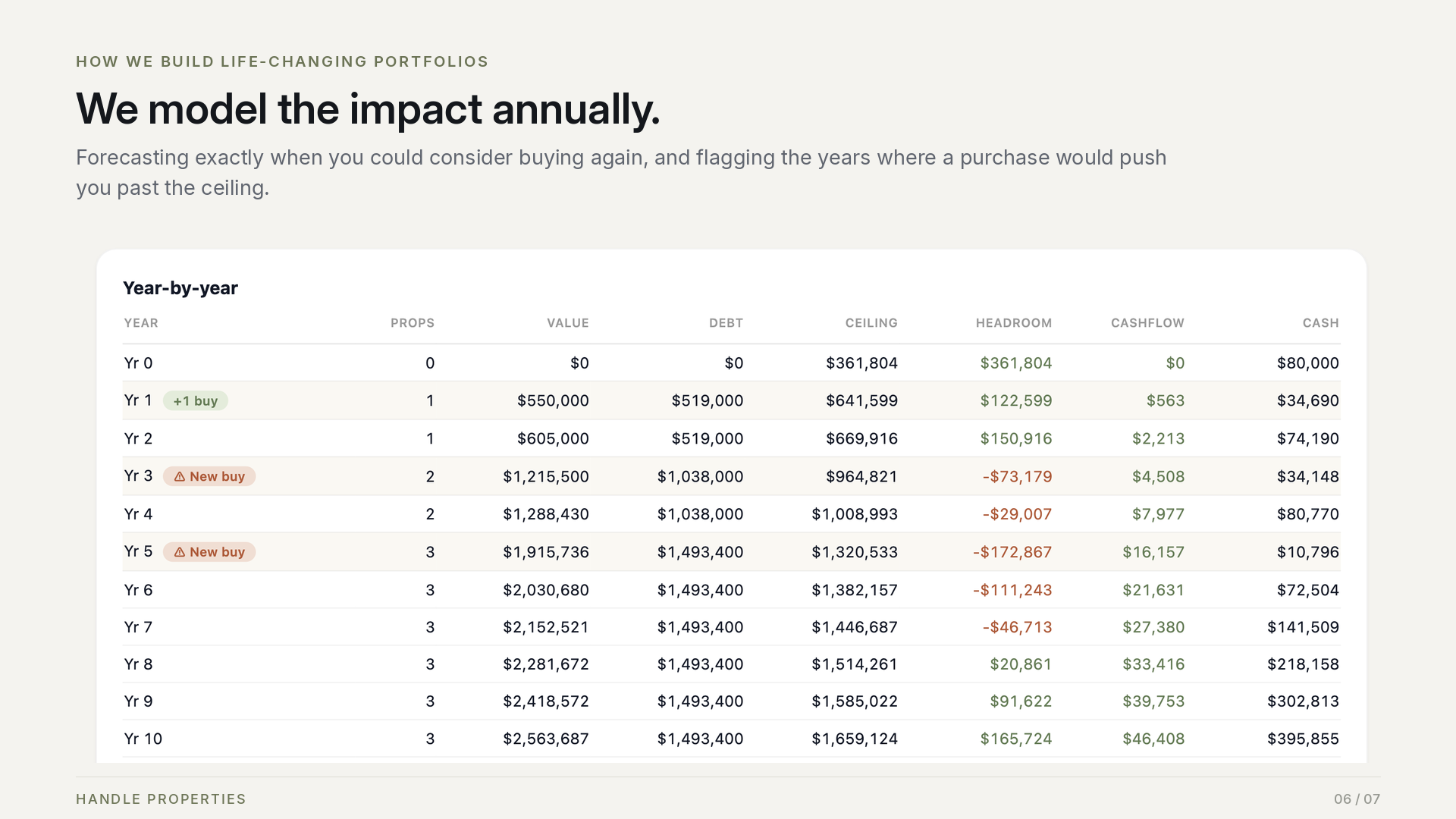Image resolution: width=1456 pixels, height=819 pixels.
Task: Select the YEAR column header
Action: tap(141, 323)
